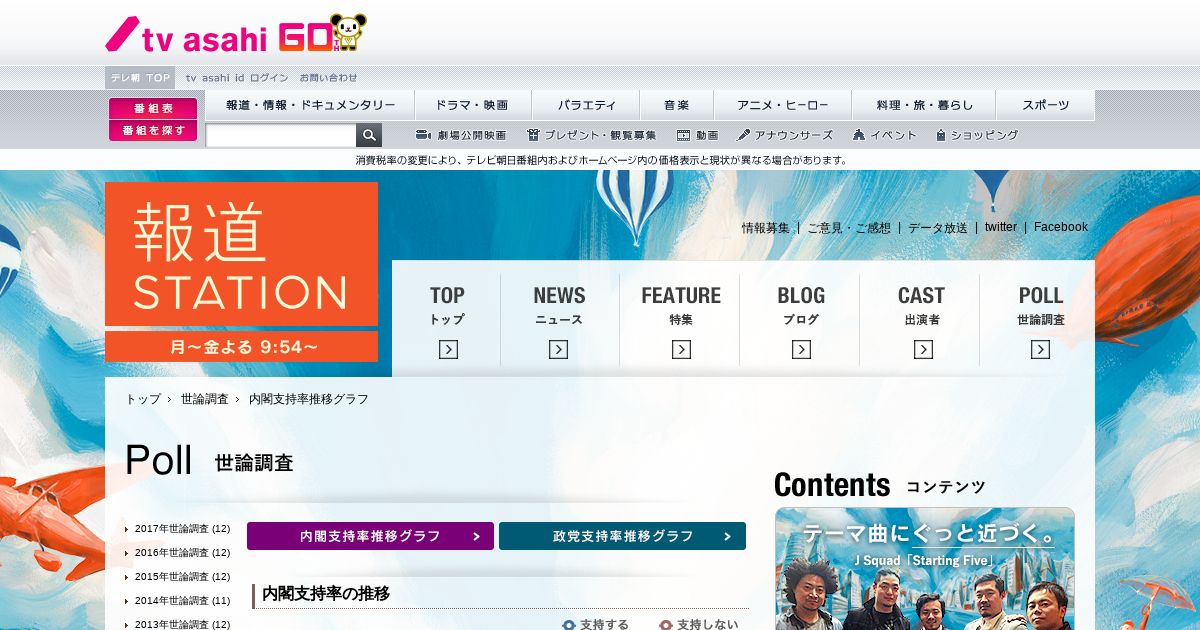Open 報道・情報・ドキュメンタリー menu
Screen dimensions: 1200x630
[x=310, y=105]
